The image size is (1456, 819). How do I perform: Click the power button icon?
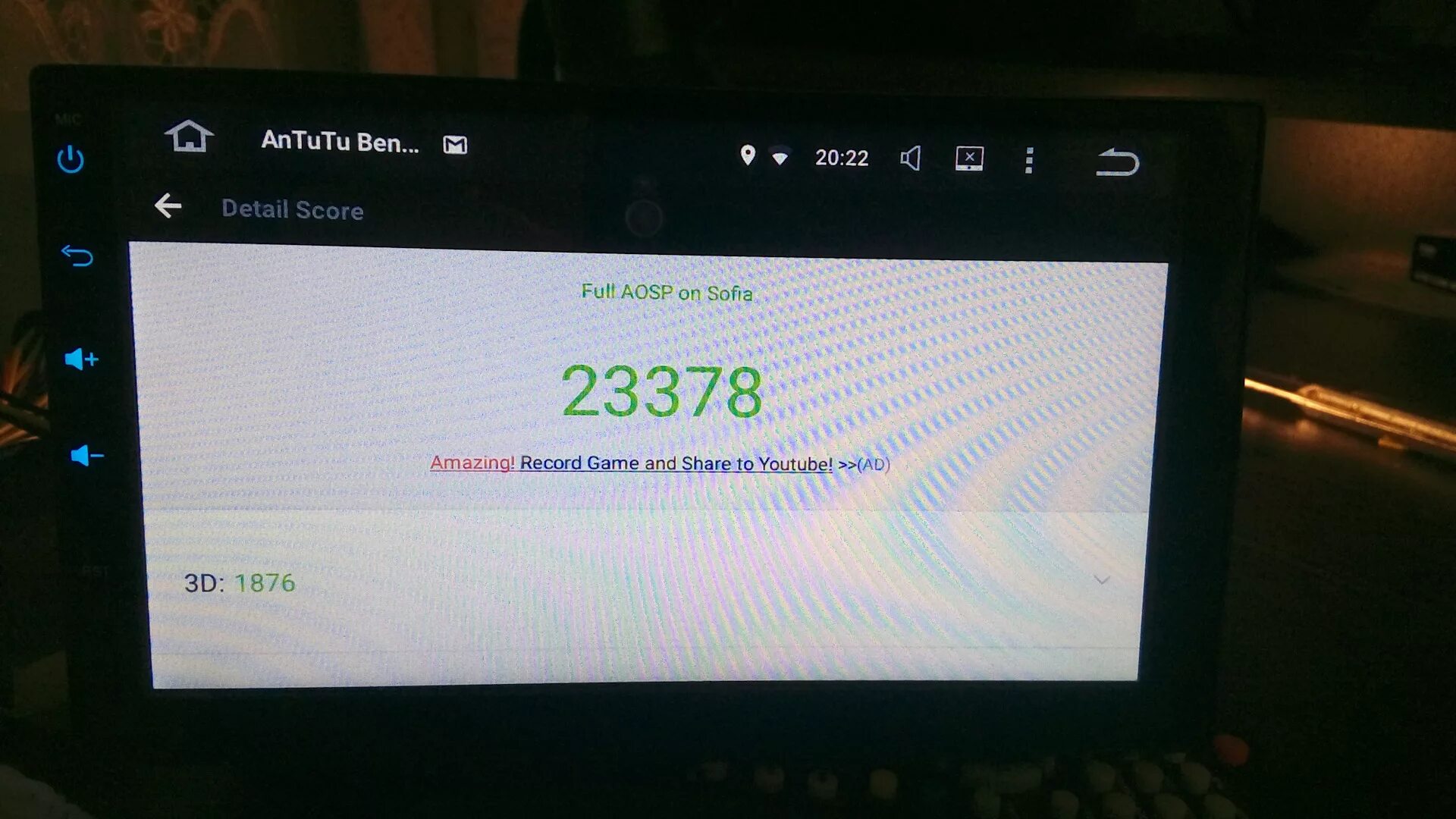click(x=69, y=157)
